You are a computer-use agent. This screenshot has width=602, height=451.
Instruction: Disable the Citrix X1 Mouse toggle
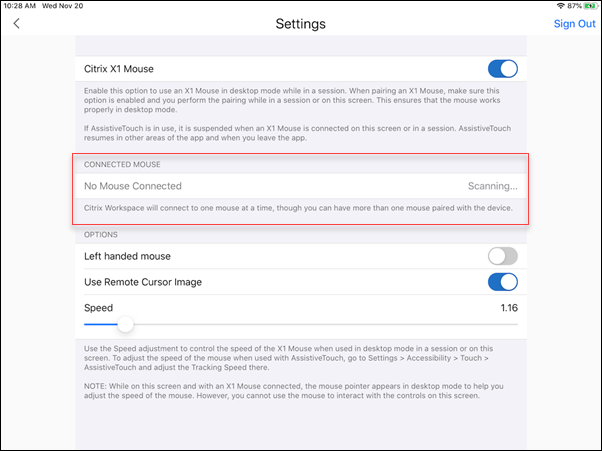click(x=502, y=69)
